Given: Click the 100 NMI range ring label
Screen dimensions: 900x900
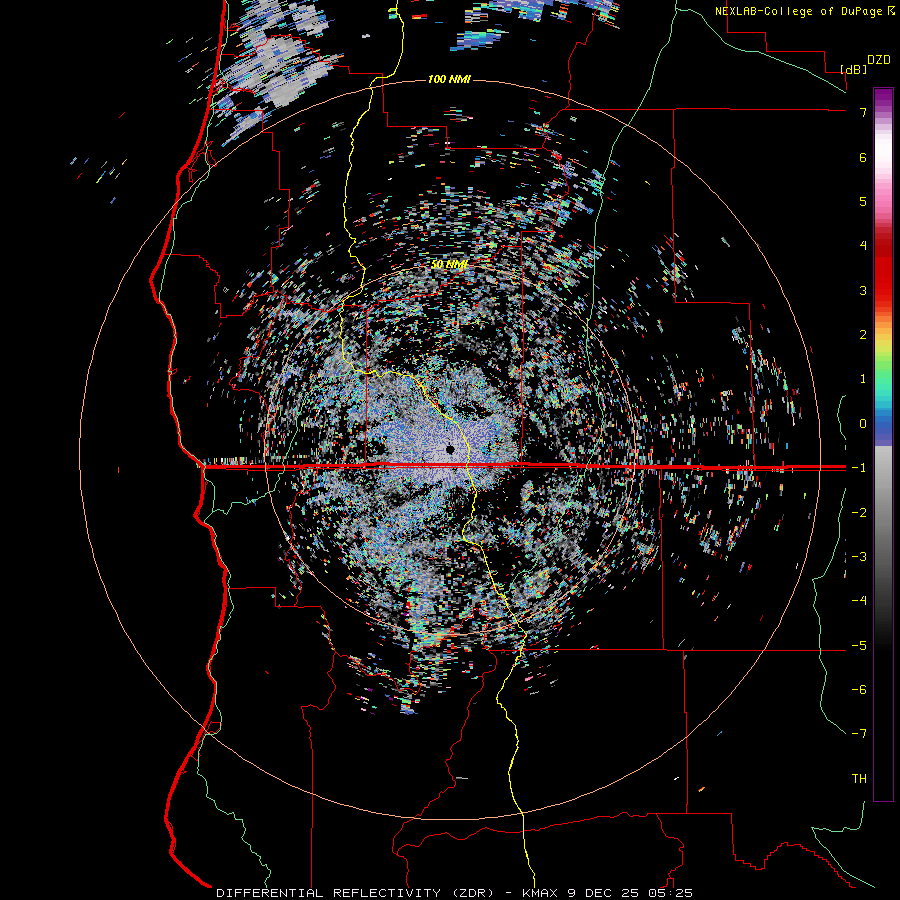Looking at the screenshot, I should (449, 79).
